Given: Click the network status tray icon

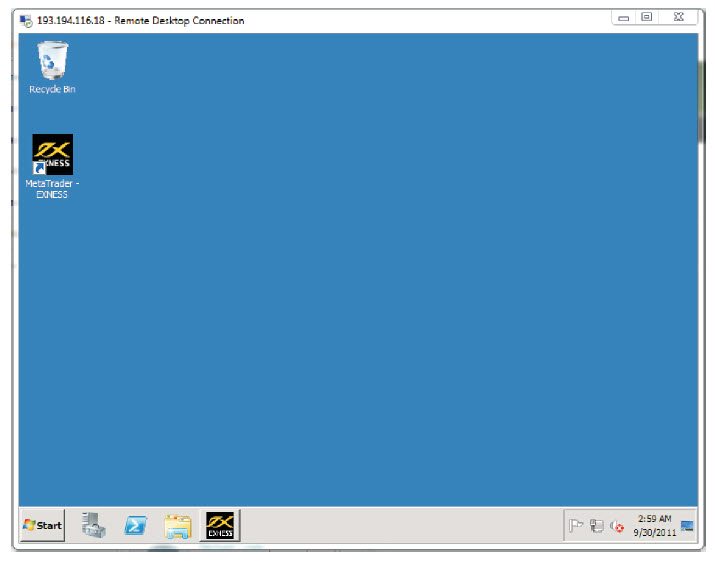Looking at the screenshot, I should coord(597,526).
